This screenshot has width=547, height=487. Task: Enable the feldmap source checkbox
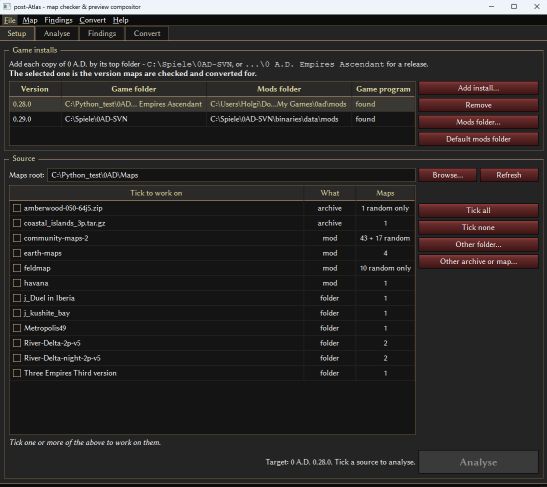[17, 268]
